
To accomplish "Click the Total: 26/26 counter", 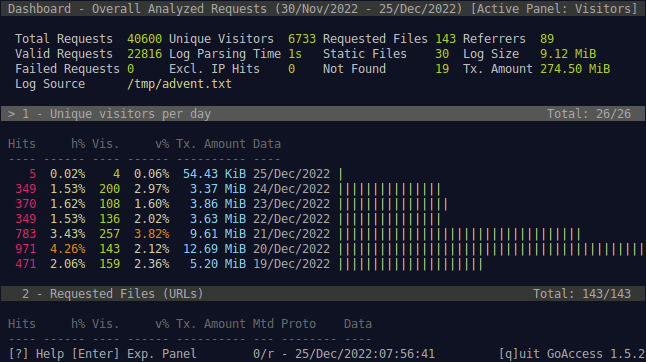I will 589,114.
